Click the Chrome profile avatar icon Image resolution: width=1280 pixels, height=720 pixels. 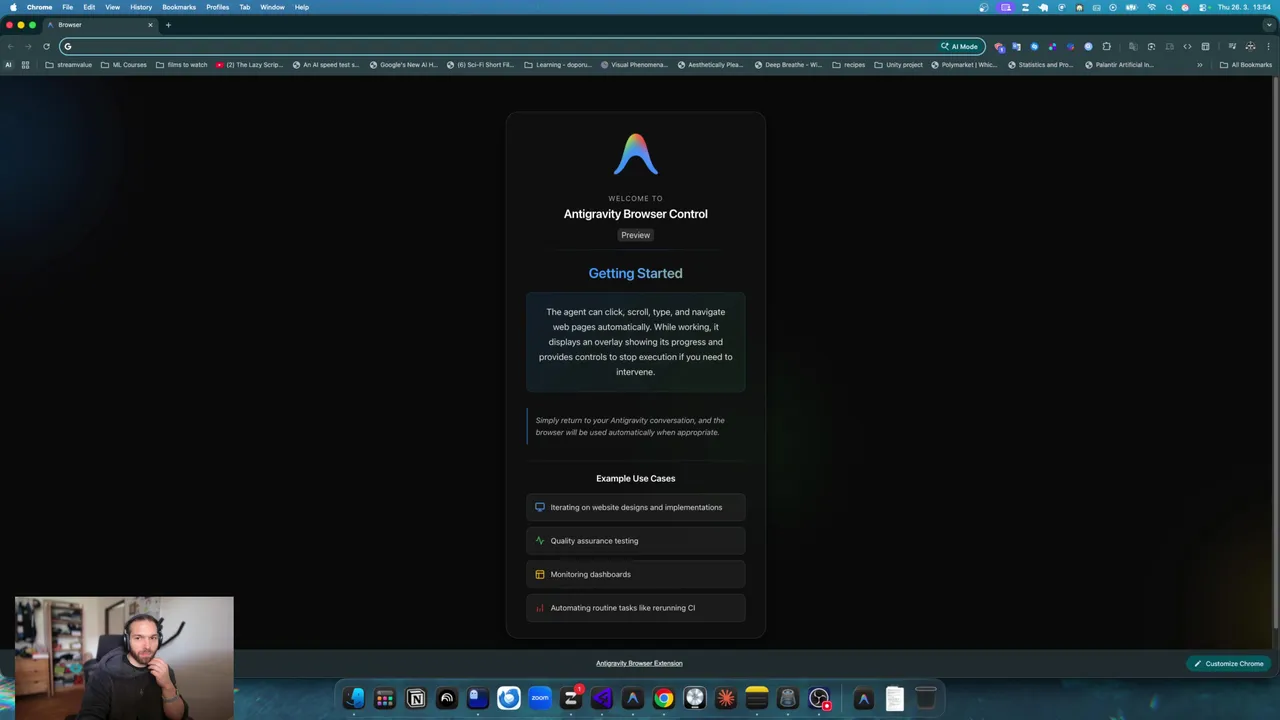1250,46
